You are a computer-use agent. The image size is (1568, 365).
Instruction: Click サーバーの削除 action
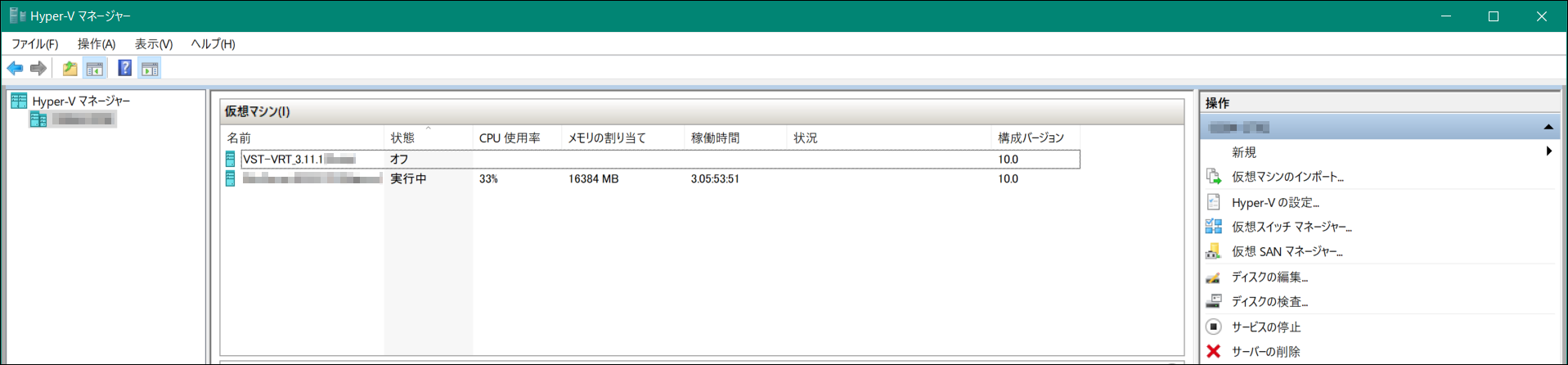pos(1266,351)
